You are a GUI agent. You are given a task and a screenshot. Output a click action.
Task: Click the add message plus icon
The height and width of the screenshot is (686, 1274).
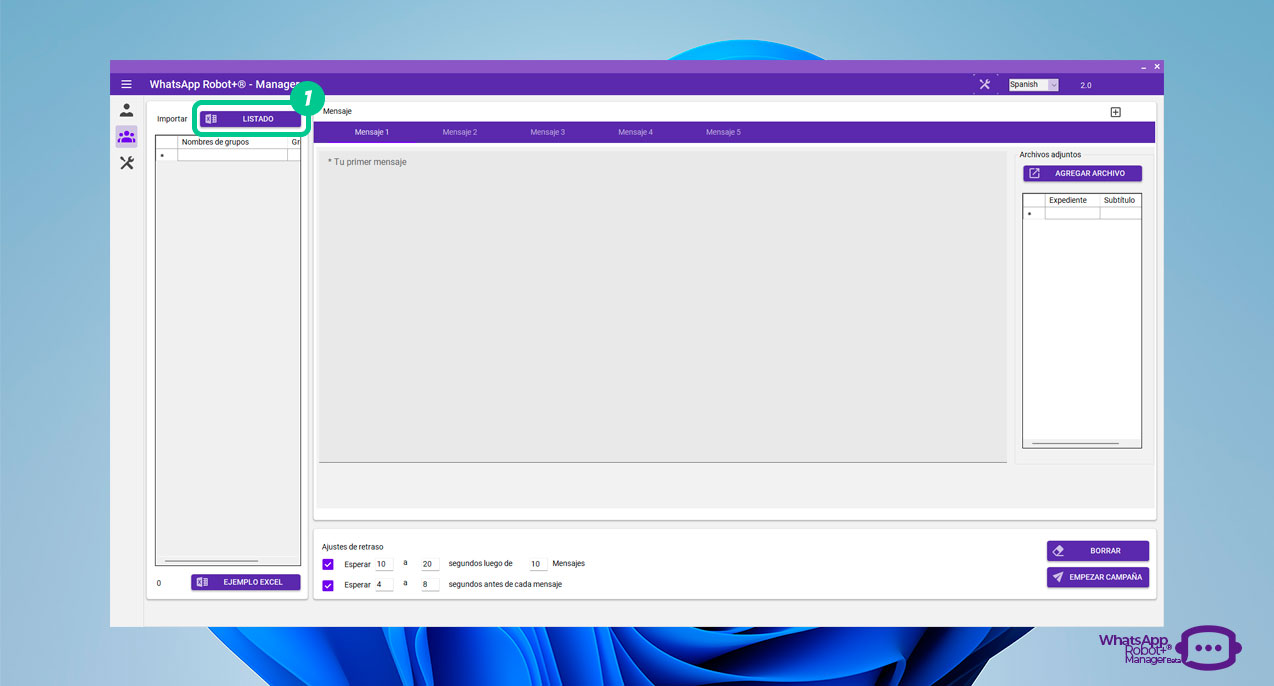[1116, 112]
